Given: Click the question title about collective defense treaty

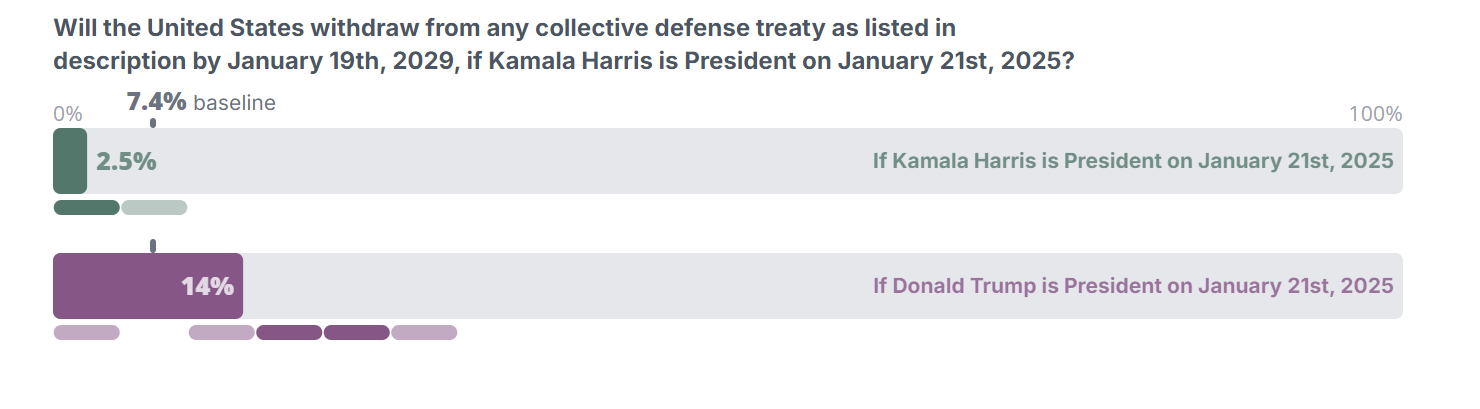Looking at the screenshot, I should coord(563,44).
